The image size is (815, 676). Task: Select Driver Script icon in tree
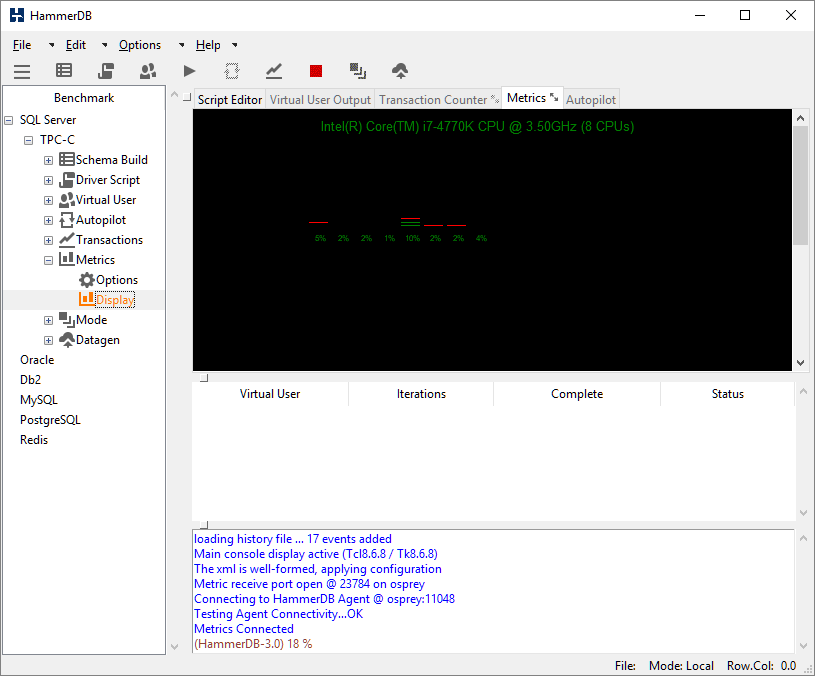coord(67,180)
